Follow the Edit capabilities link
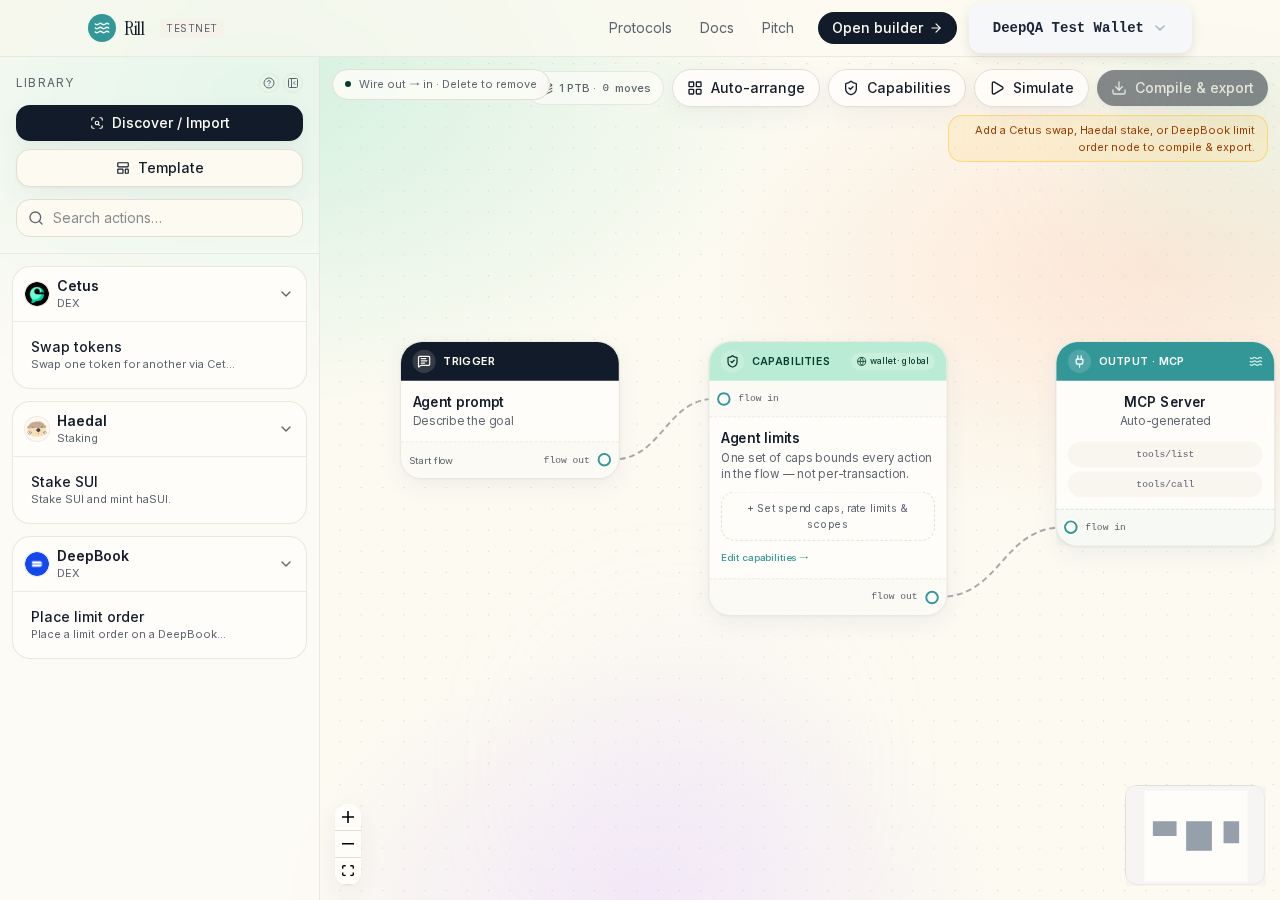The width and height of the screenshot is (1280, 900). [x=765, y=558]
